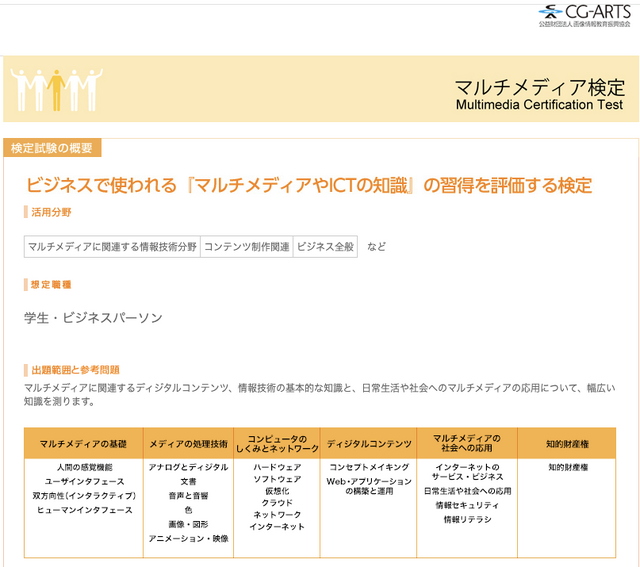Screen dimensions: 640x567
Task: Click the コンテンツ制作関連 tag
Action: tap(246, 247)
